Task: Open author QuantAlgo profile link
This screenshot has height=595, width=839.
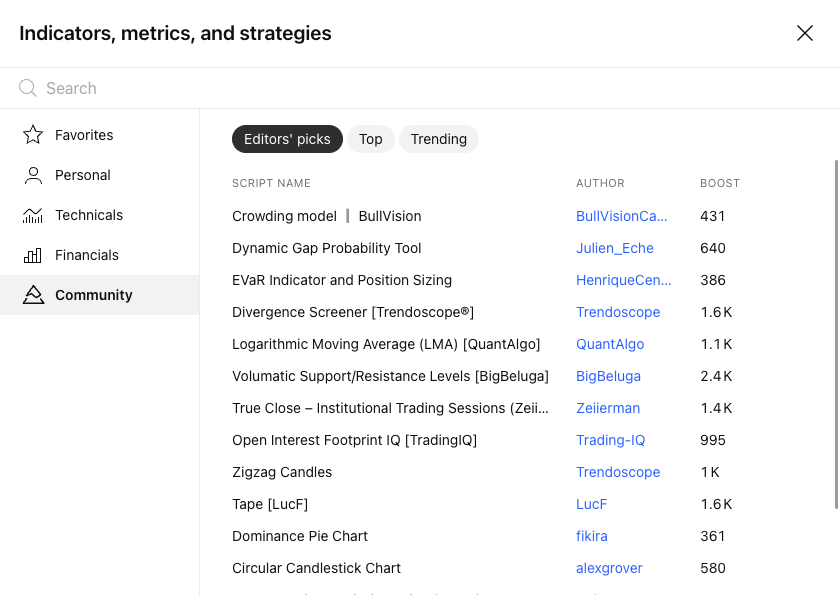Action: click(x=610, y=344)
